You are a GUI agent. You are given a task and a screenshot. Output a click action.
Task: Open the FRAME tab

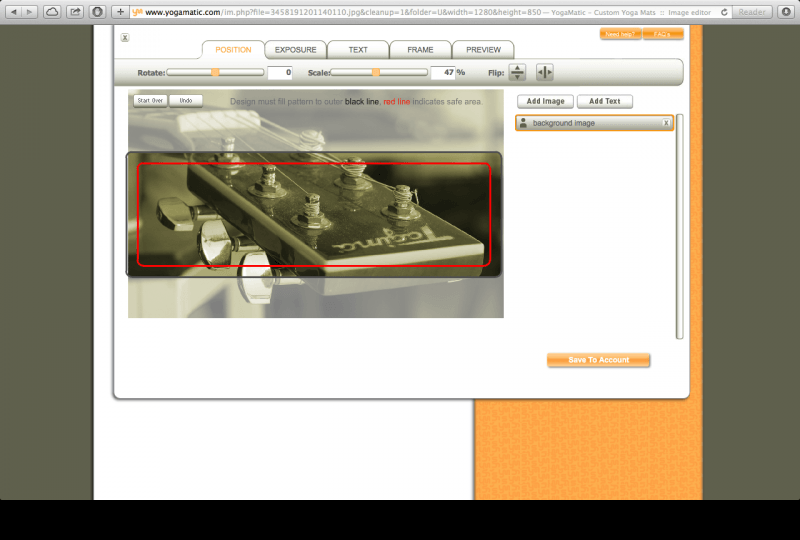click(x=420, y=50)
